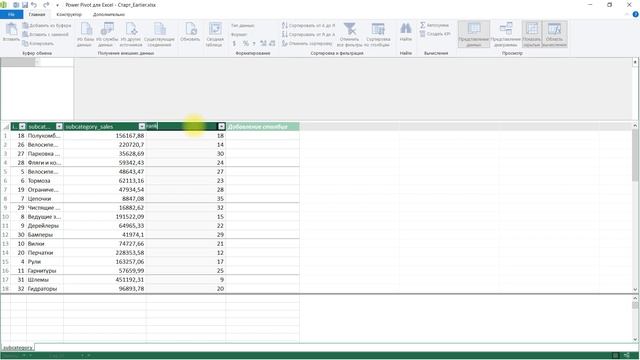Screen dimensions: 640x360
Task: Click the rank column name edit field
Action: click(x=182, y=127)
